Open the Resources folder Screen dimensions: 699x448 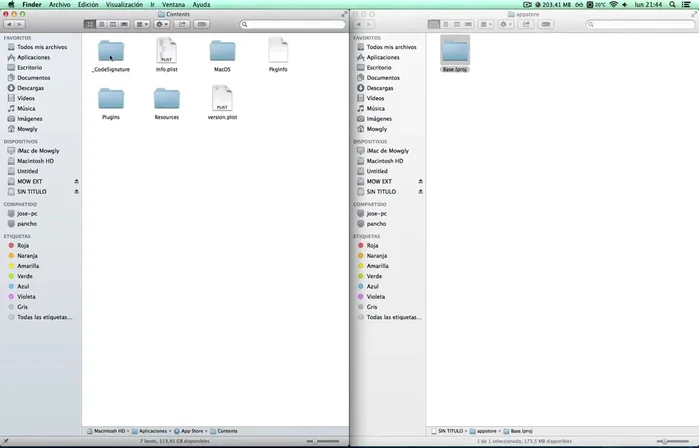[x=166, y=98]
